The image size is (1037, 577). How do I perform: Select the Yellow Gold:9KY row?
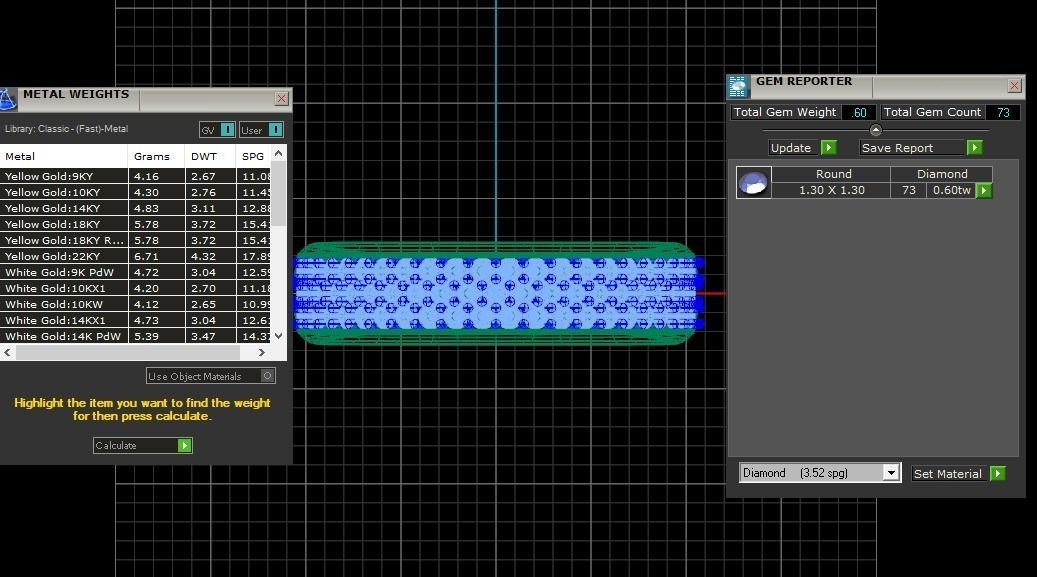(x=136, y=176)
